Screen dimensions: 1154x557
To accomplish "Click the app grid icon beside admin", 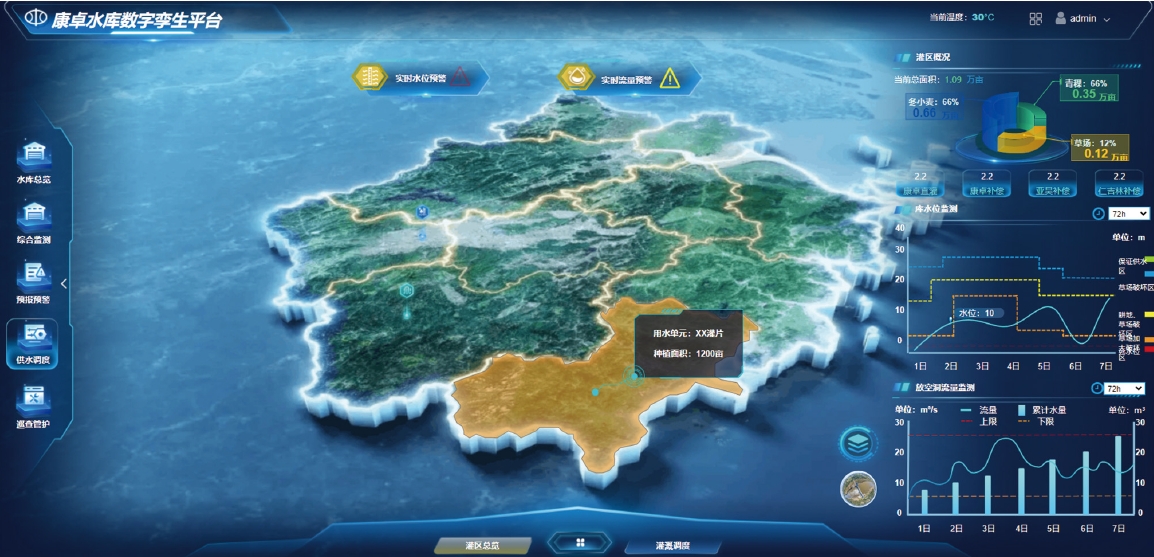I will (x=1035, y=18).
